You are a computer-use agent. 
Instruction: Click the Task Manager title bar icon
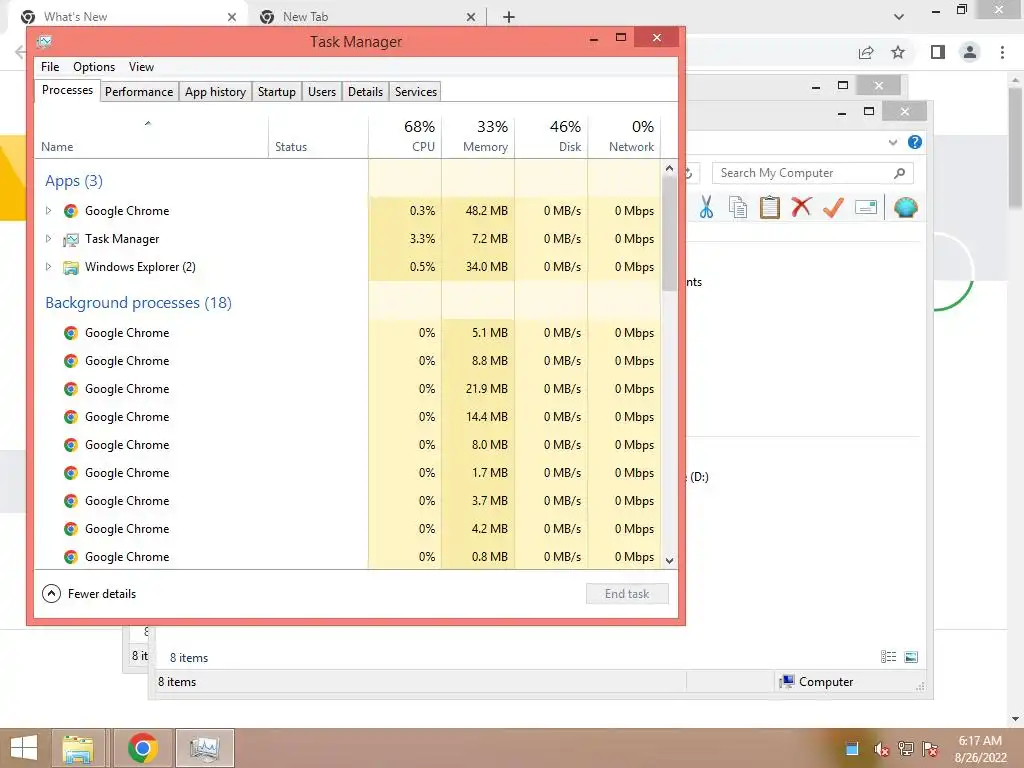(44, 42)
